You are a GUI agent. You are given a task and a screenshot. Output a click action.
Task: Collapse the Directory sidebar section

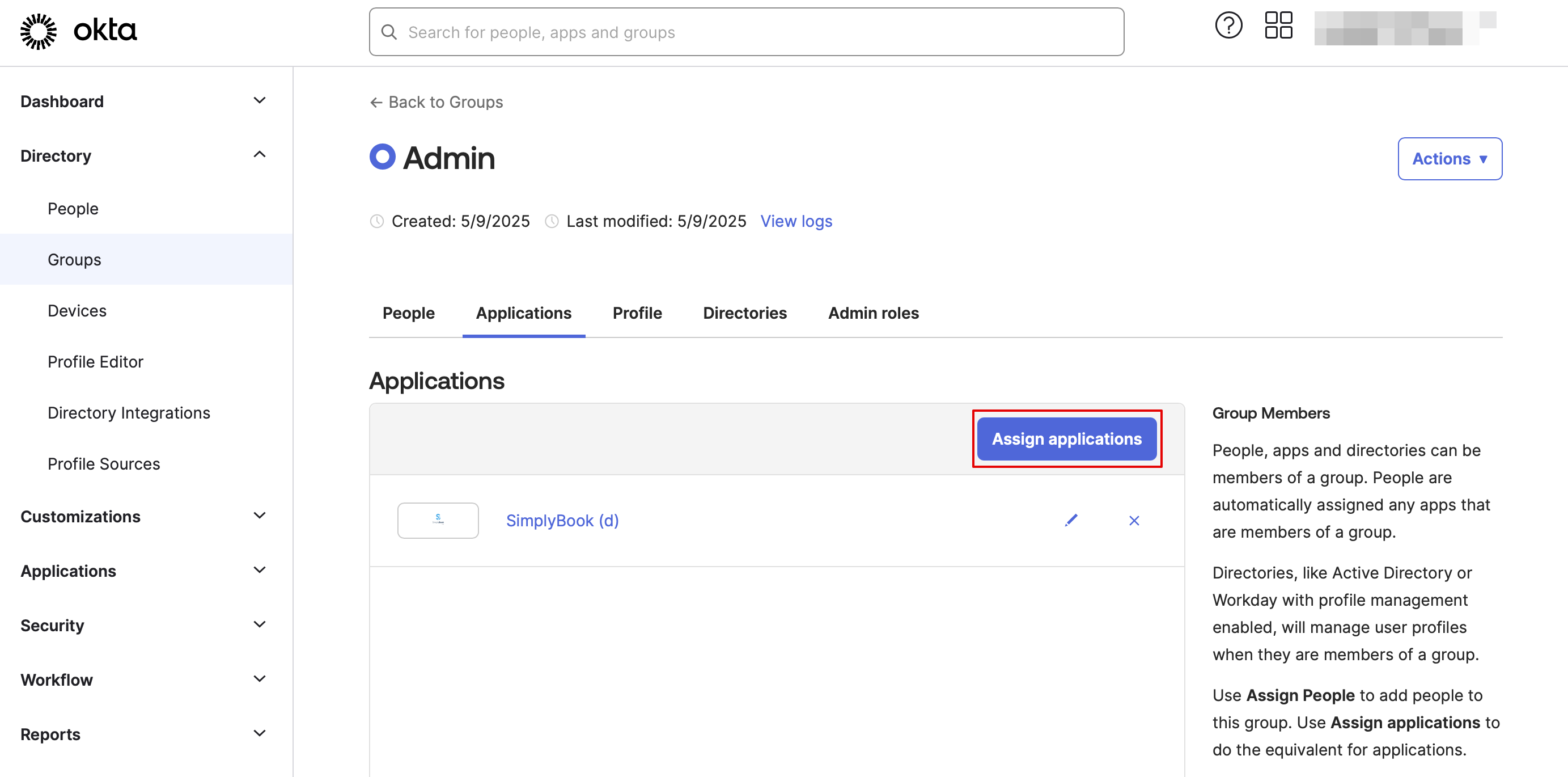pos(259,155)
